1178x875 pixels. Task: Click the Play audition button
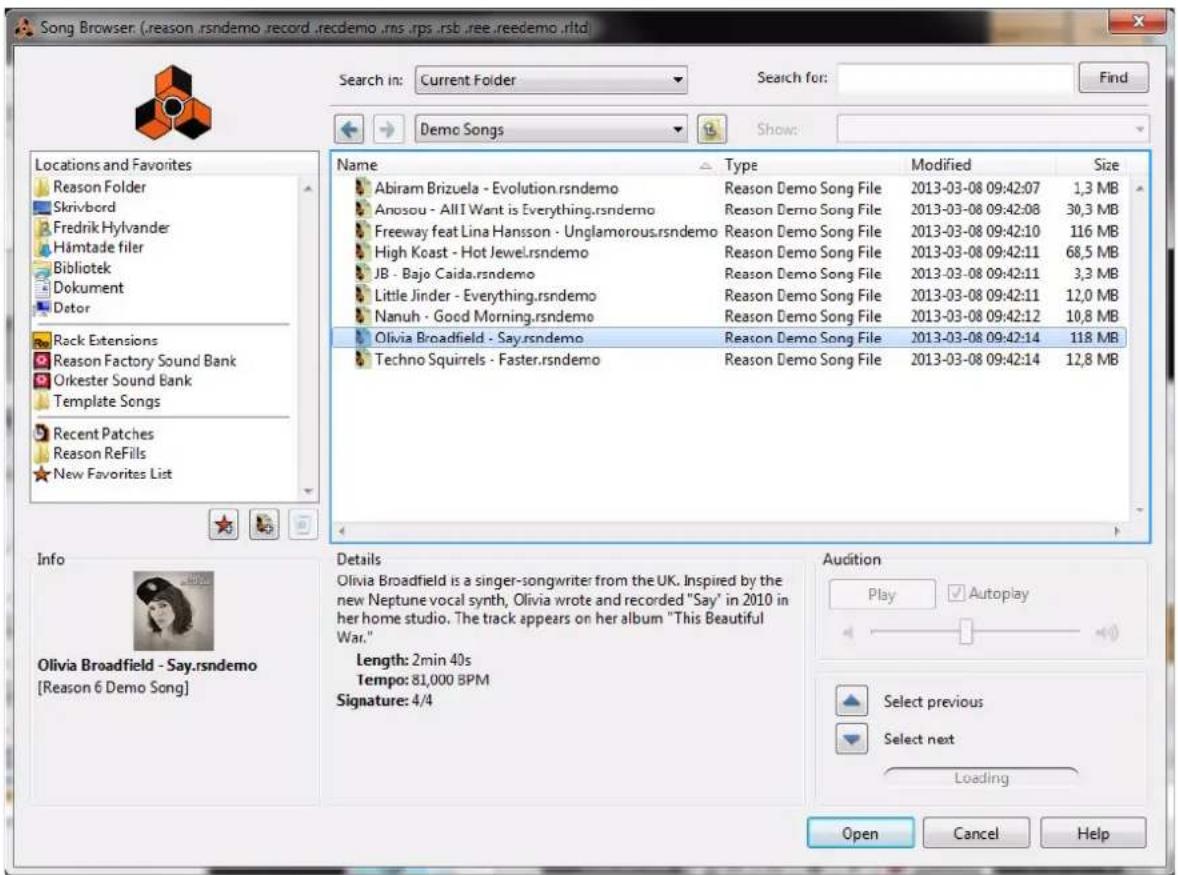[882, 595]
